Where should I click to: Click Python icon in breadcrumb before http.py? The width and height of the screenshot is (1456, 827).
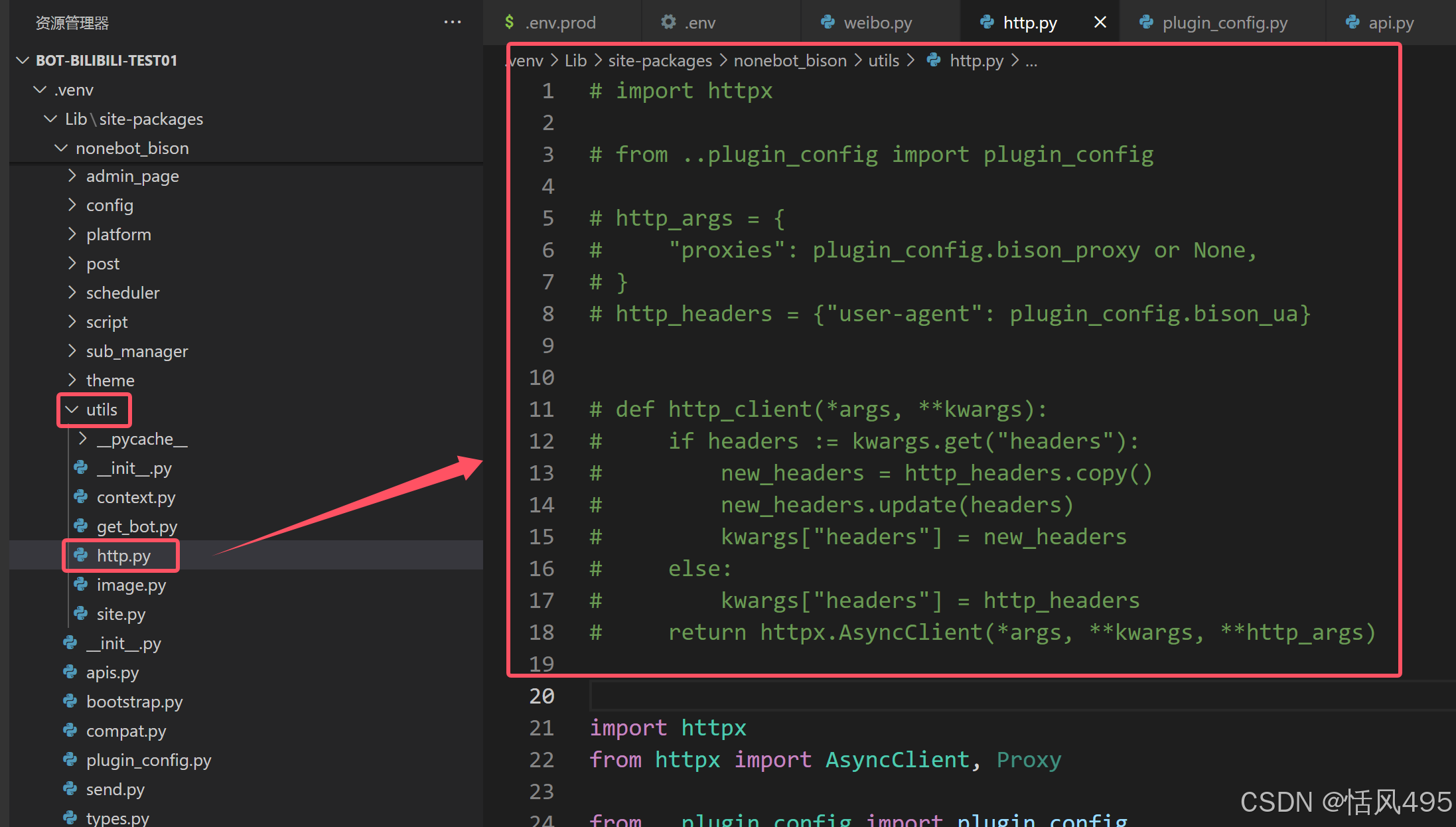tap(934, 60)
